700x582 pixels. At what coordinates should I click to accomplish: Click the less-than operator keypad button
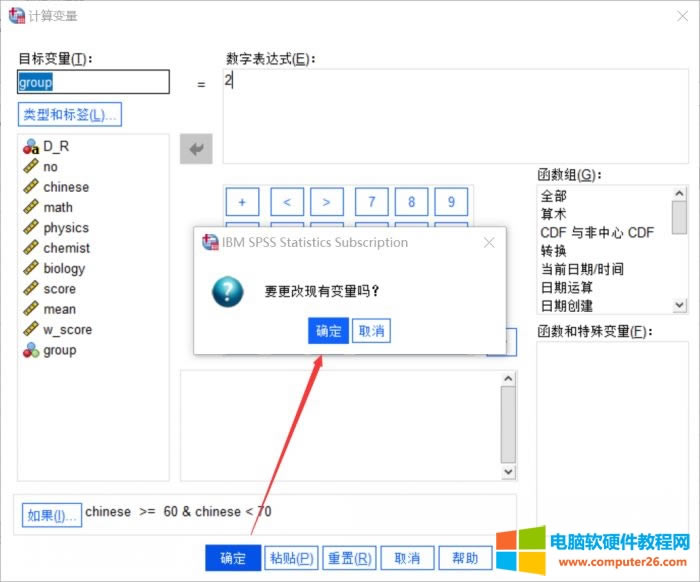click(286, 202)
